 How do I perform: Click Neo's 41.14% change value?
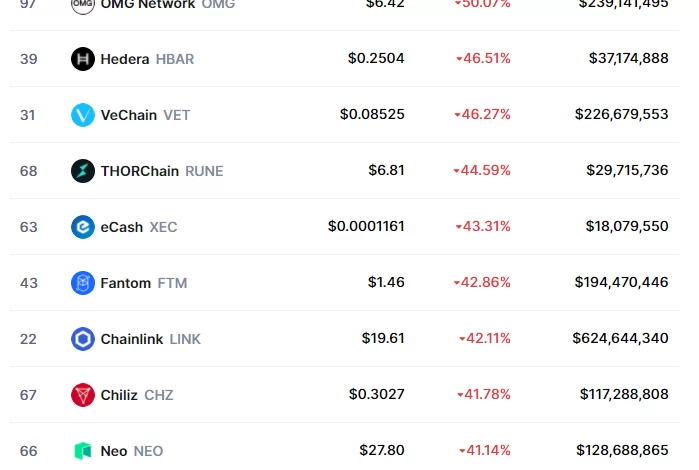tap(489, 451)
